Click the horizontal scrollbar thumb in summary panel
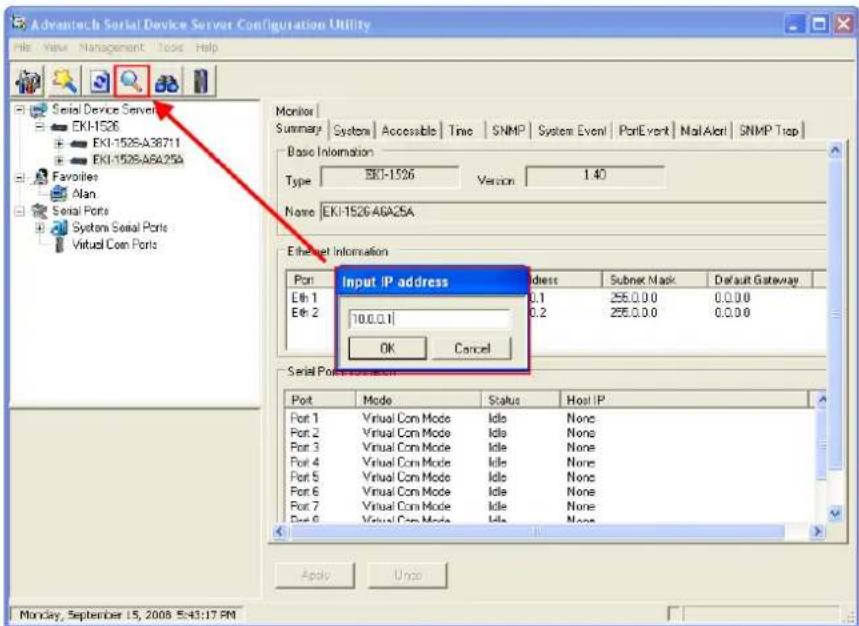 point(537,531)
